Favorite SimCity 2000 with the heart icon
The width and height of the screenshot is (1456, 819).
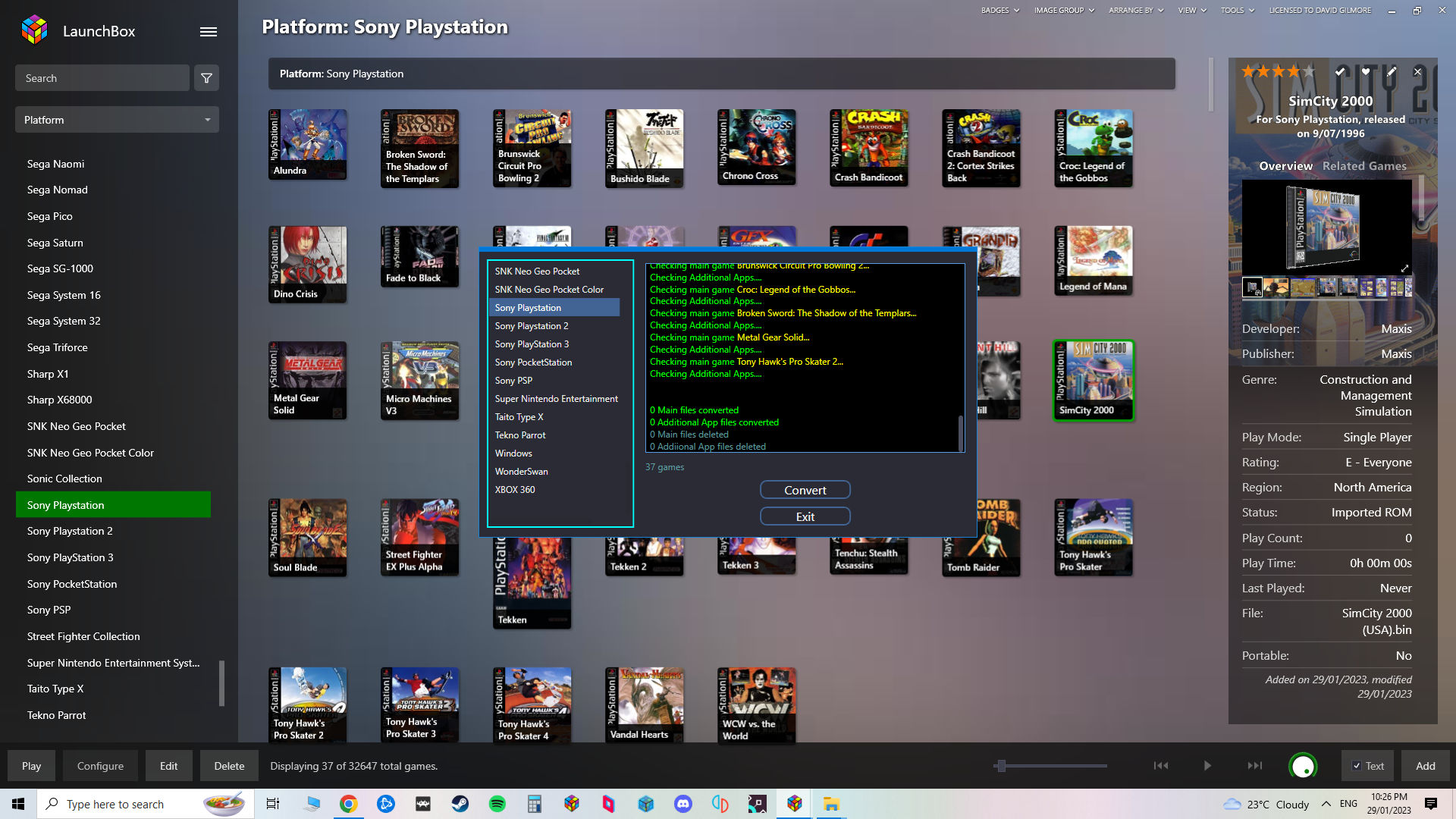pyautogui.click(x=1366, y=71)
